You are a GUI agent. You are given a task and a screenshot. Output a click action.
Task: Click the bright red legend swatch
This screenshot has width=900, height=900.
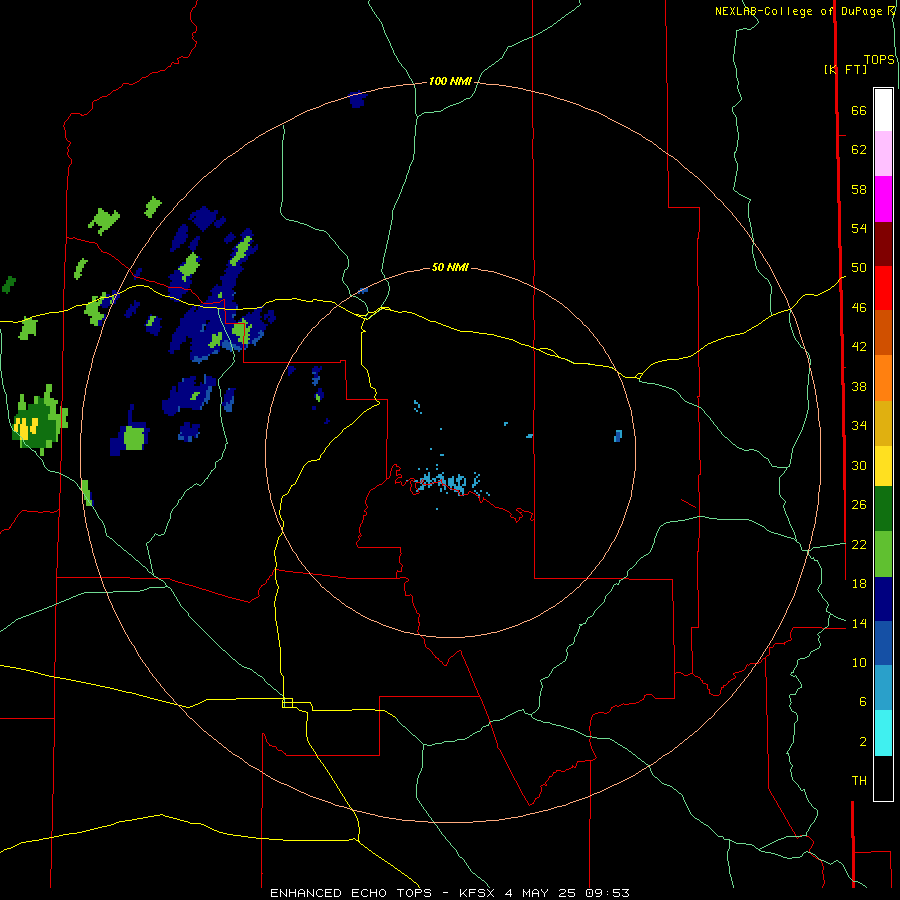click(883, 288)
